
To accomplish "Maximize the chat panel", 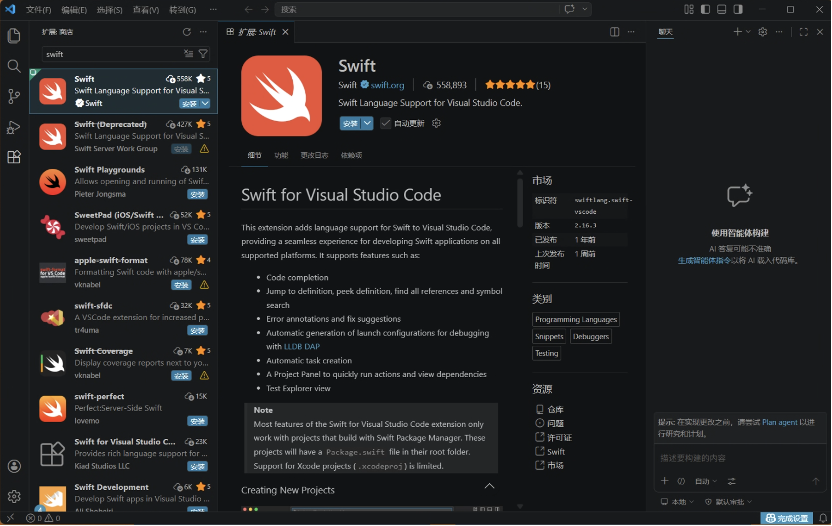I will pos(803,32).
